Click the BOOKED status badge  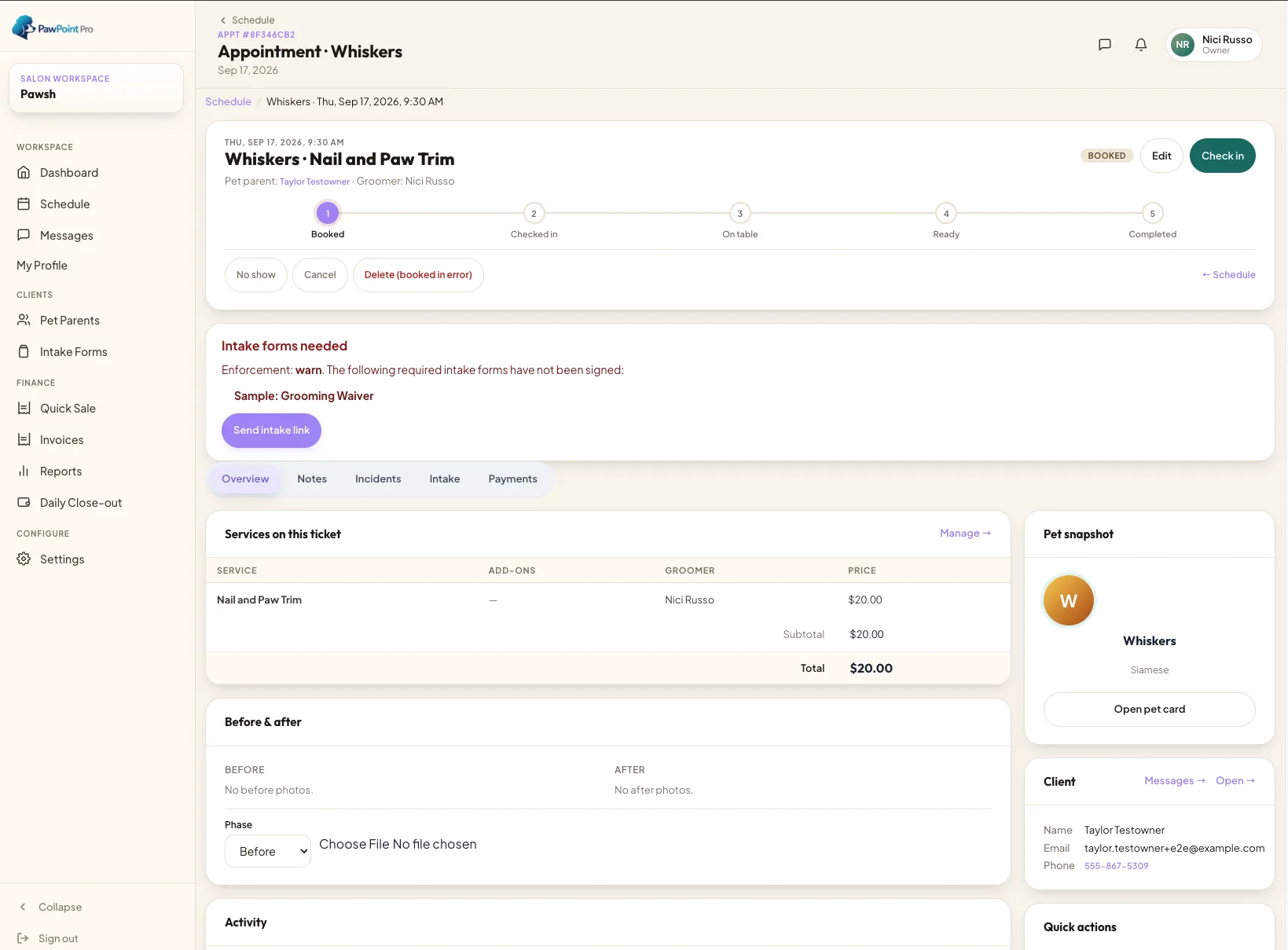tap(1107, 156)
